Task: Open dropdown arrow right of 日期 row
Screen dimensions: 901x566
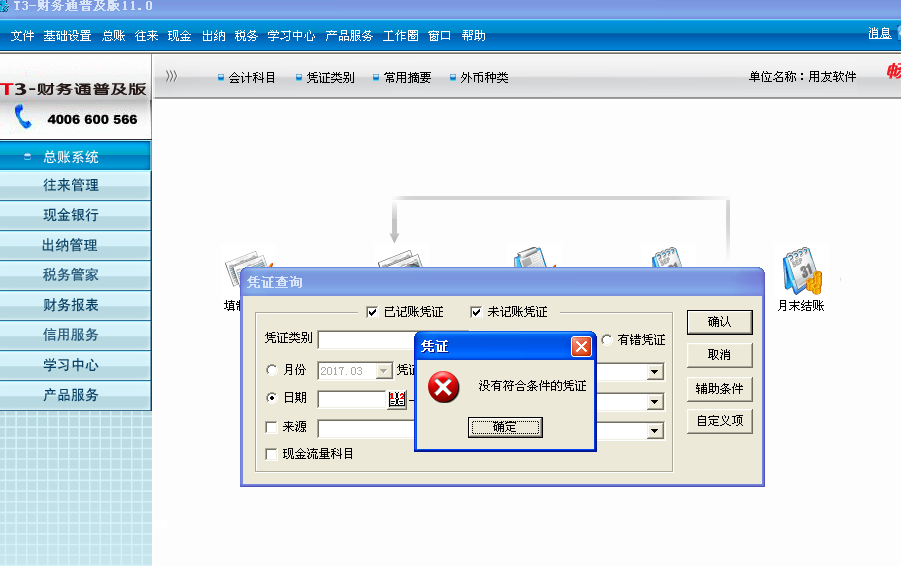Action: click(x=654, y=402)
